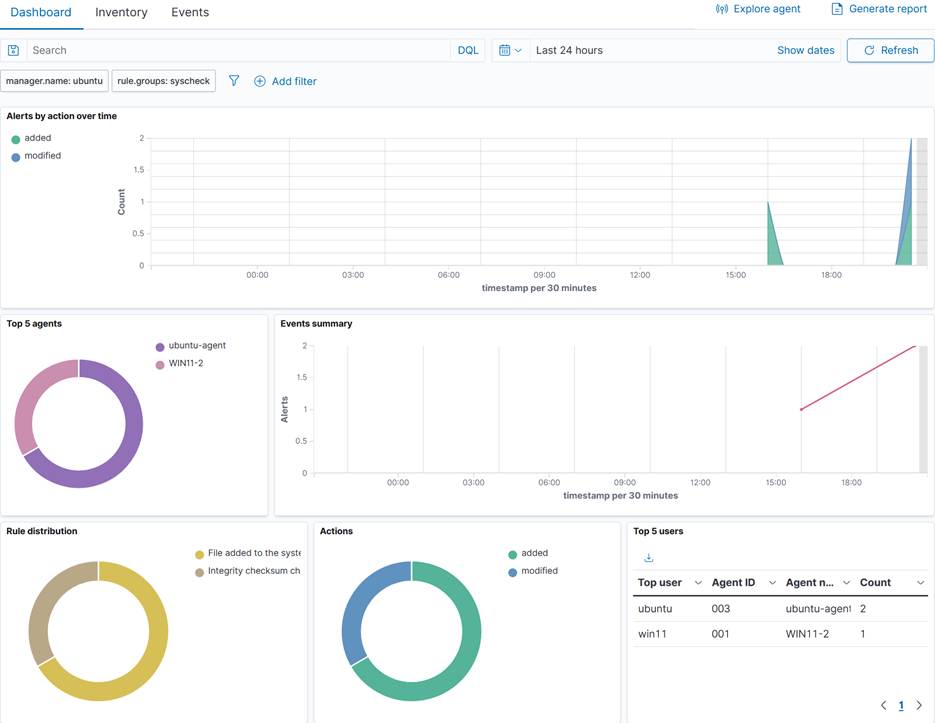Click the plus icon next to Add filter
The width and height of the screenshot is (935, 723).
coord(260,81)
